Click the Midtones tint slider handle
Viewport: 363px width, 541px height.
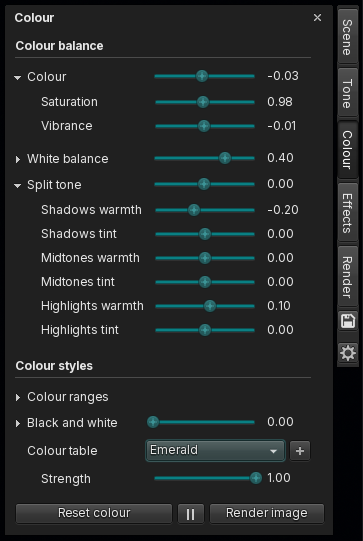click(205, 282)
